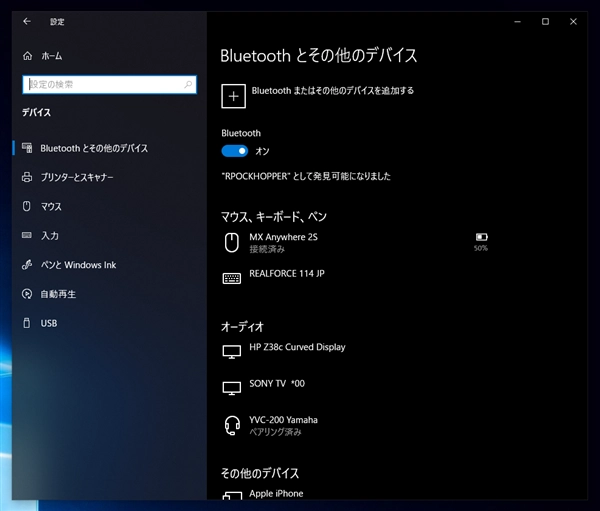Click Bluetooth またはその他のデバイスを追加する

click(333, 91)
